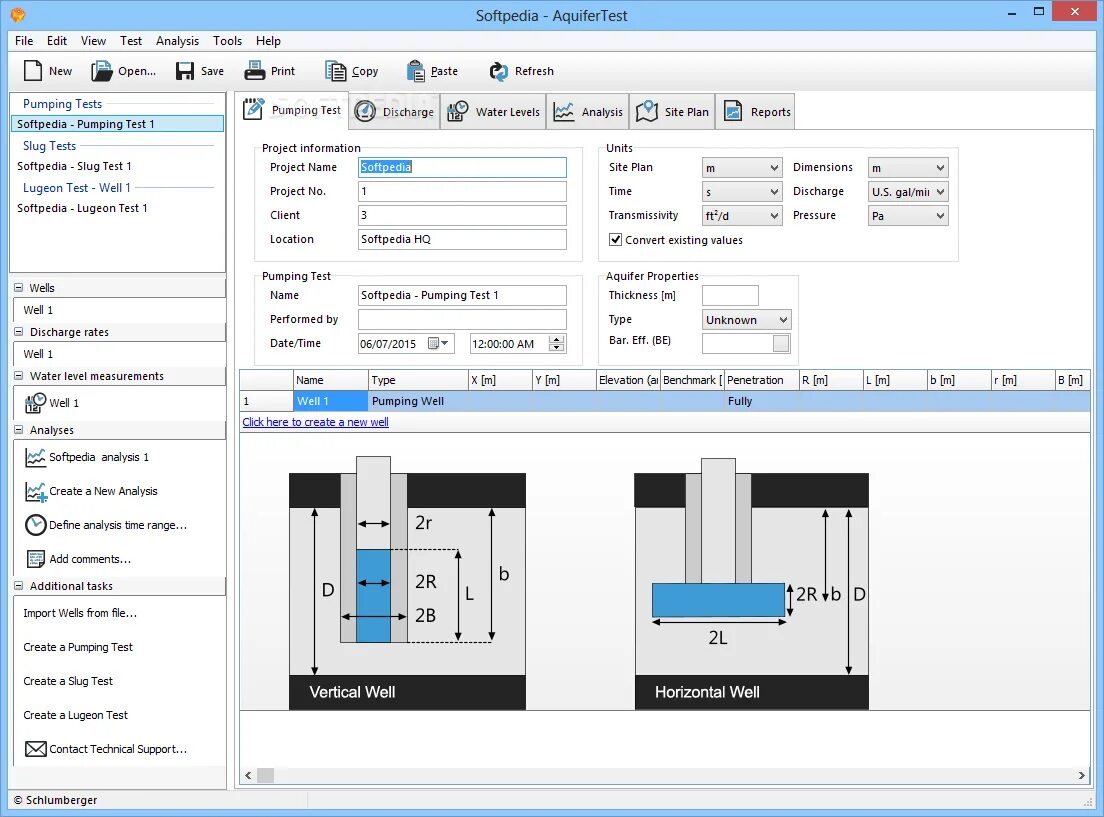Open the Pumping Test tab
Screen dimensions: 1104x817
tap(291, 111)
